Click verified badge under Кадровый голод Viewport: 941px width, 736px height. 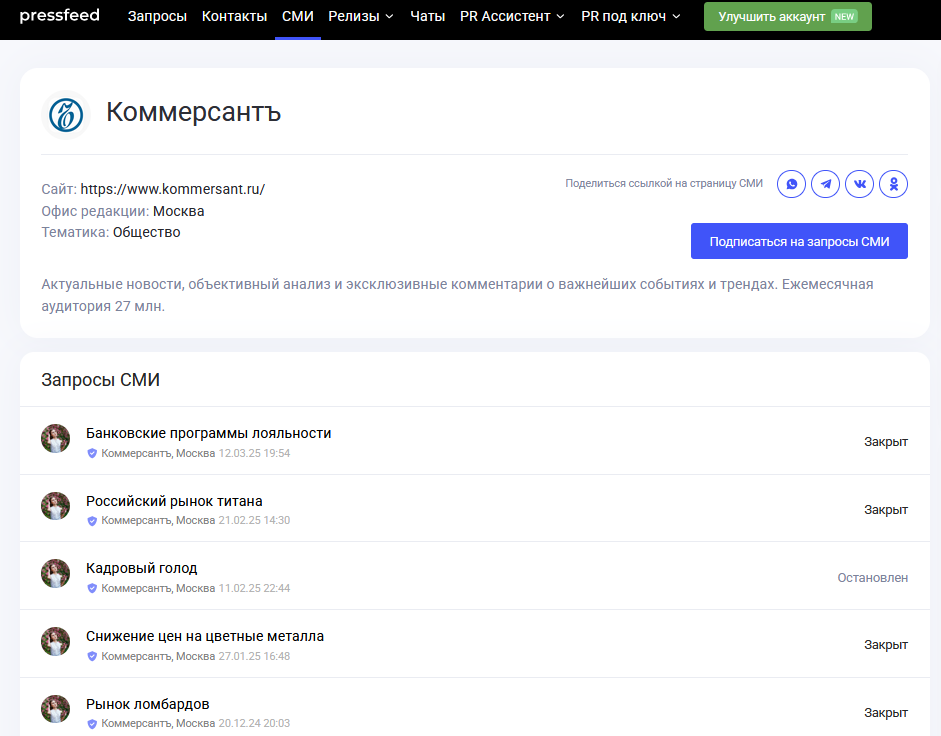click(x=92, y=588)
